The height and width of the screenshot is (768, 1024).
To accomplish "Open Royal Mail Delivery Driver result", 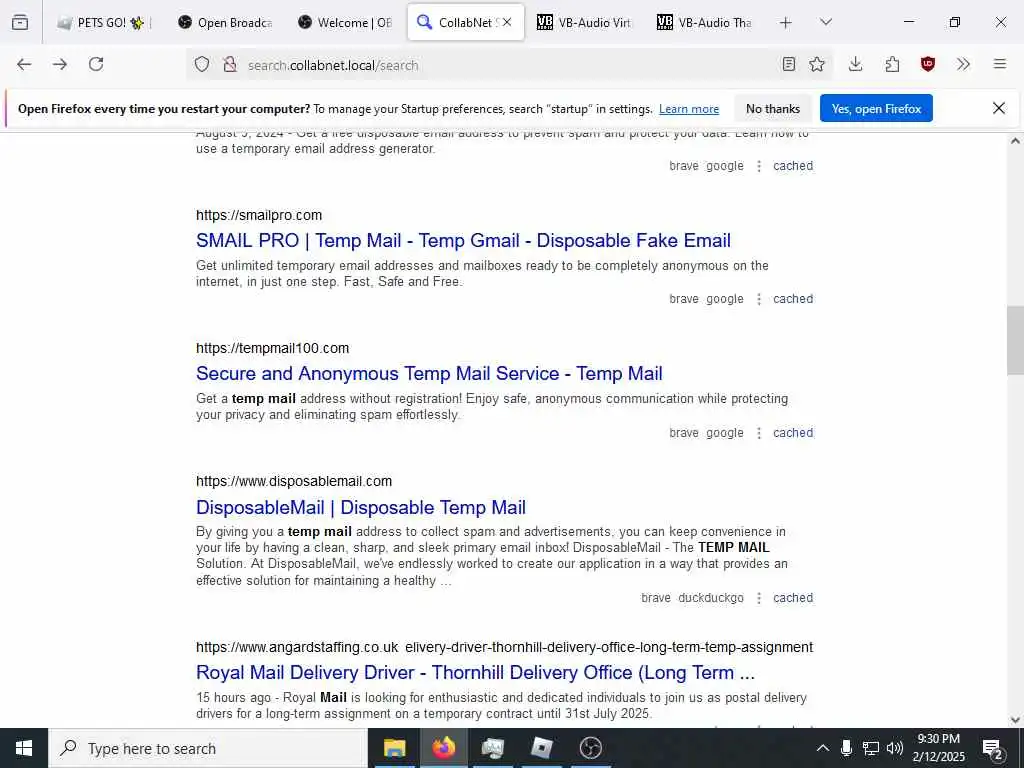I will (x=475, y=673).
